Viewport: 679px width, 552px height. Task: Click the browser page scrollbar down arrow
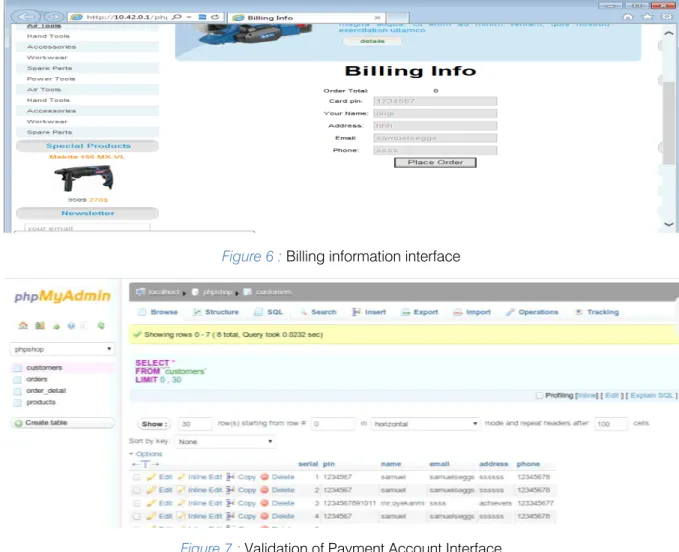coord(669,224)
